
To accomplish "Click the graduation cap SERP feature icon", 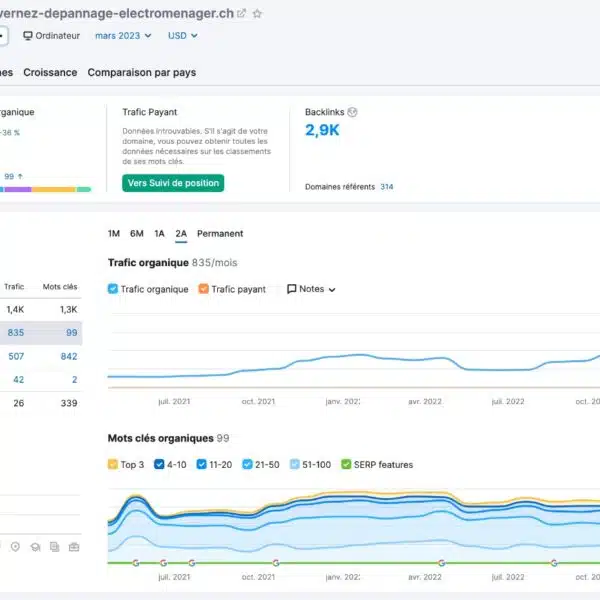I will [x=34, y=547].
